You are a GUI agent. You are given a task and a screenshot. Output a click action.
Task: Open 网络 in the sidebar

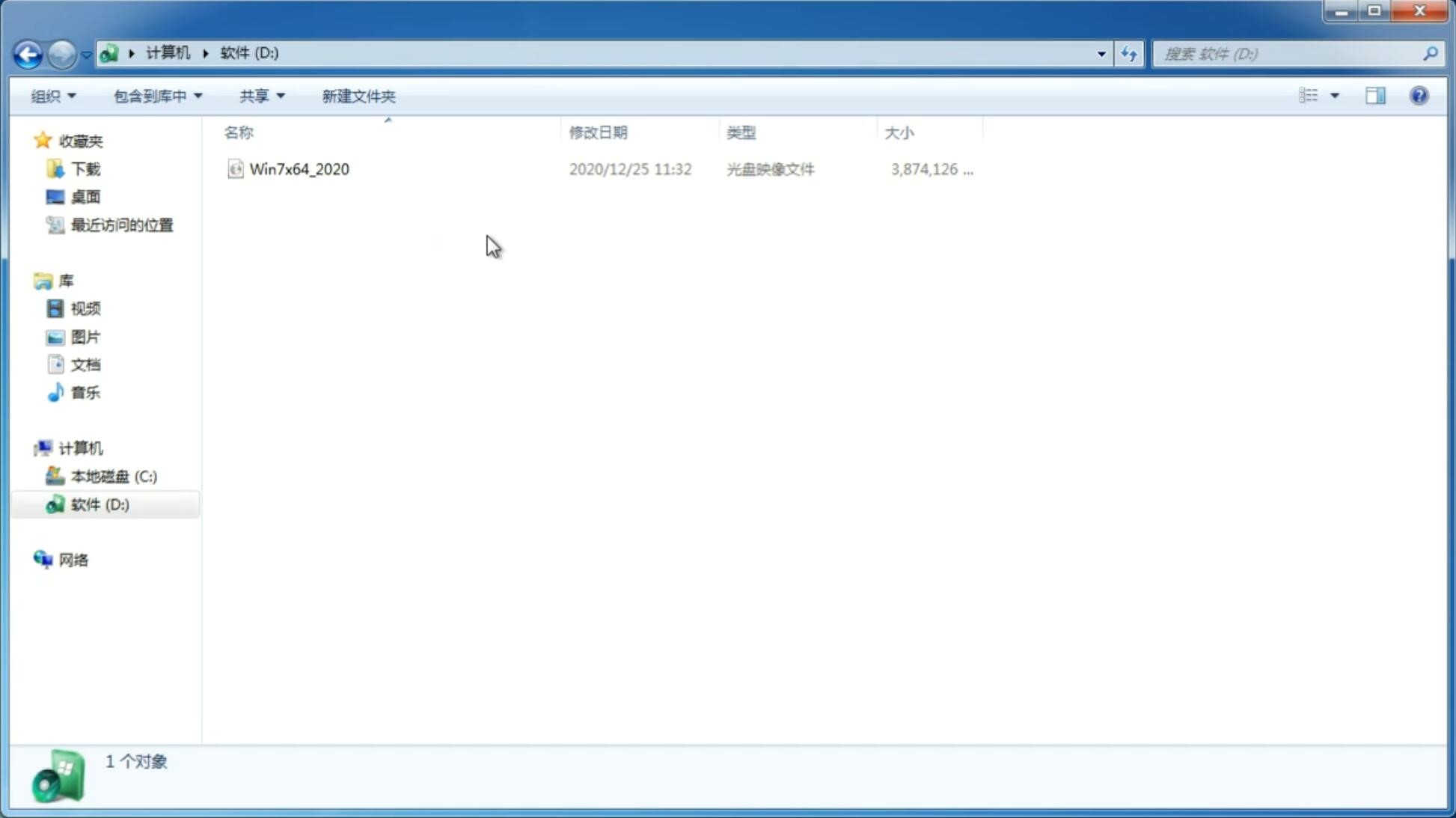(73, 559)
